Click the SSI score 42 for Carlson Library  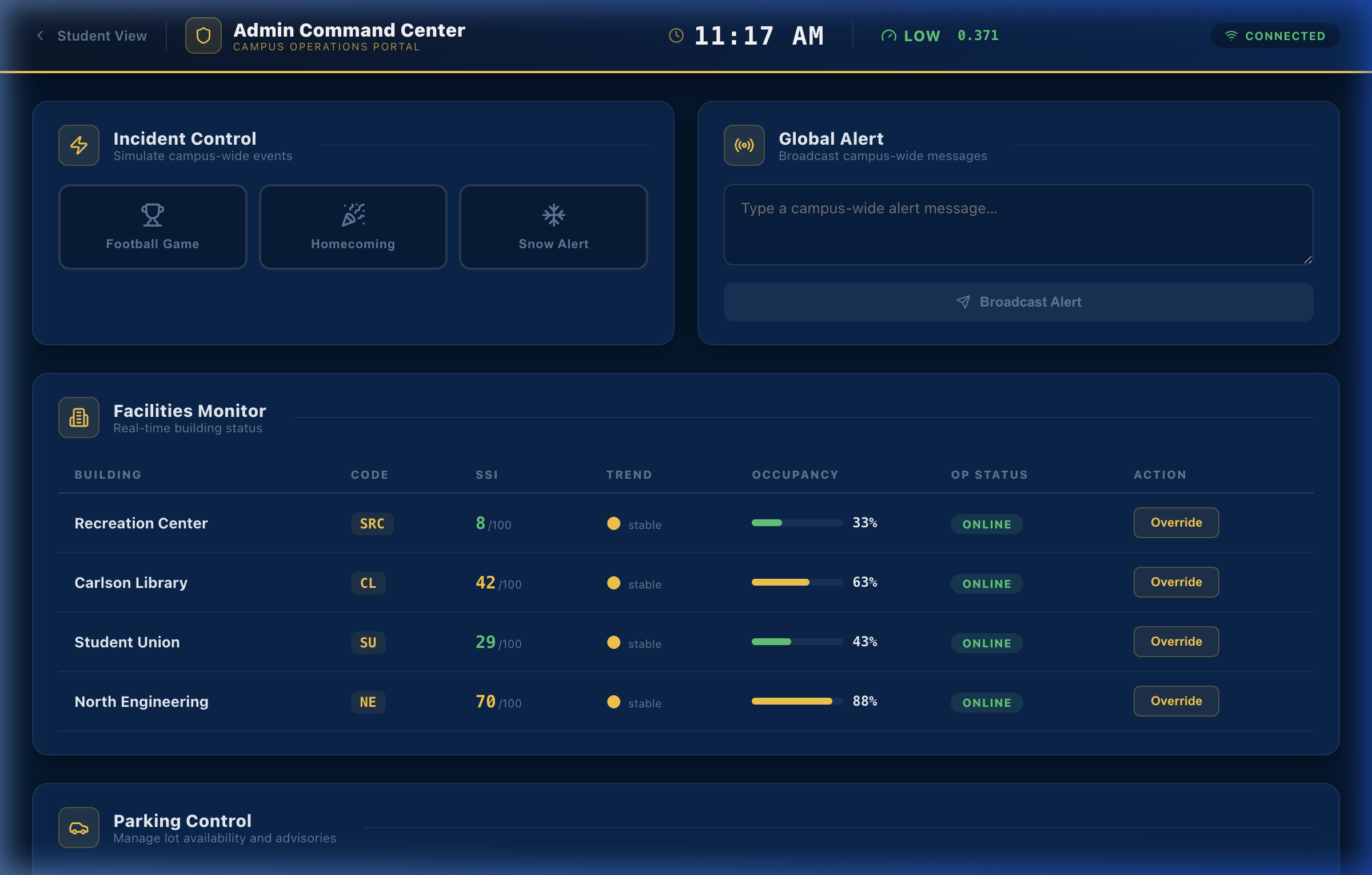486,582
